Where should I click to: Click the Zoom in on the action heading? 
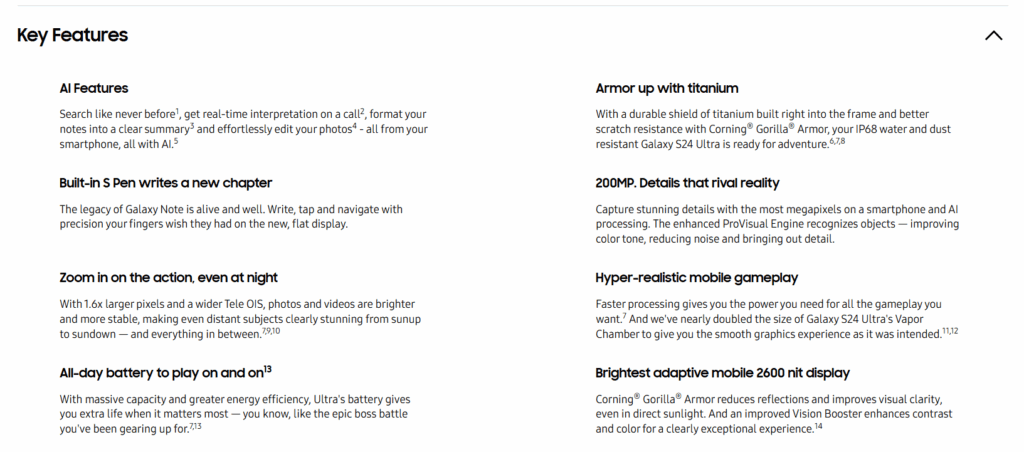pos(169,277)
